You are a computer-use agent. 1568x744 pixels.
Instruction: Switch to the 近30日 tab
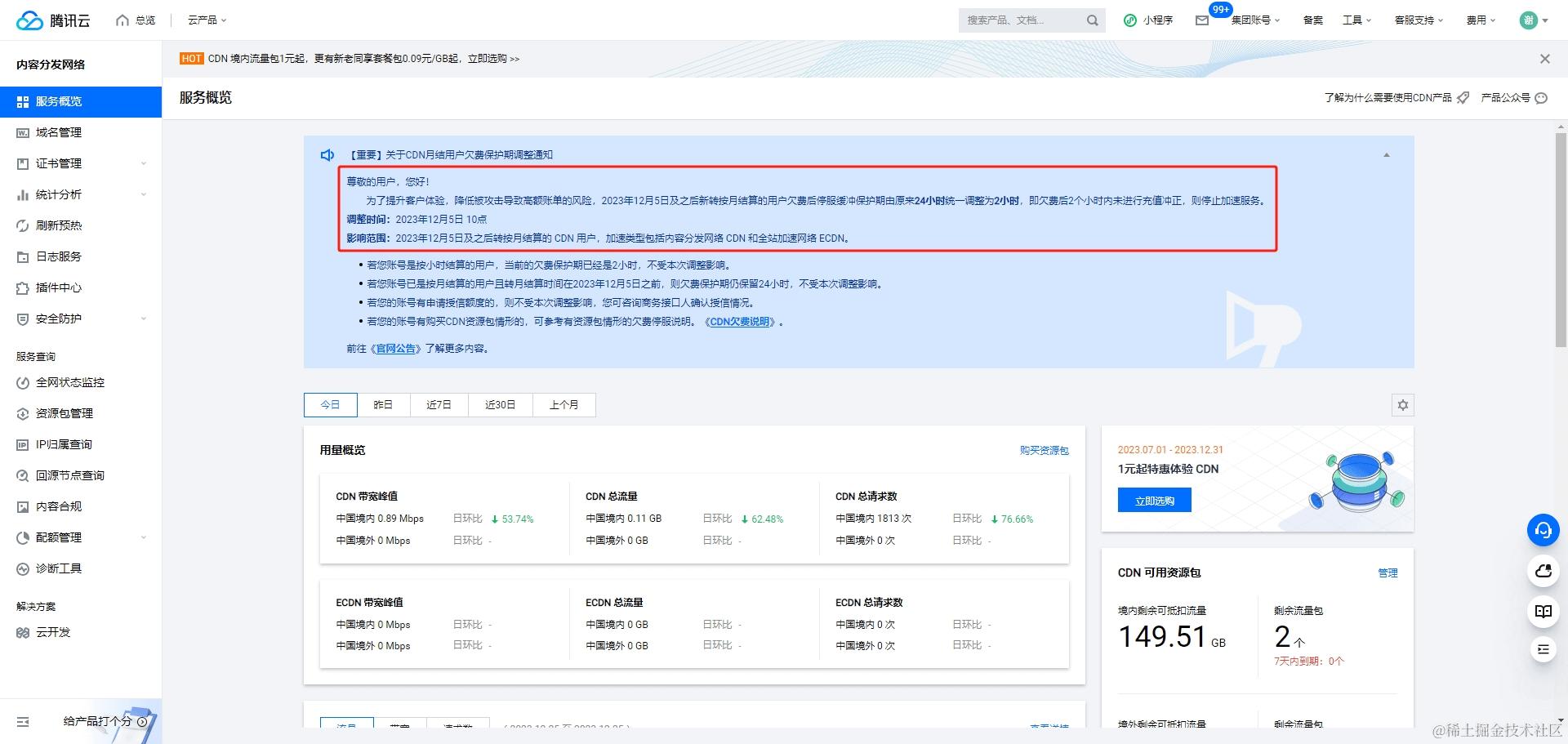[x=501, y=405]
